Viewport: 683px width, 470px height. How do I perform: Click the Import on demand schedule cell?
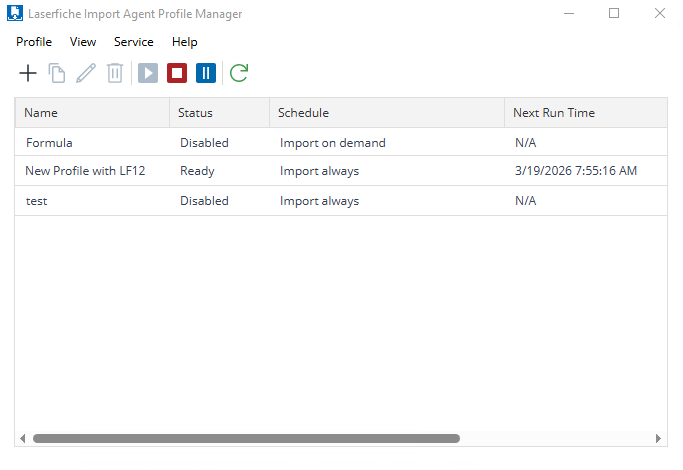333,143
